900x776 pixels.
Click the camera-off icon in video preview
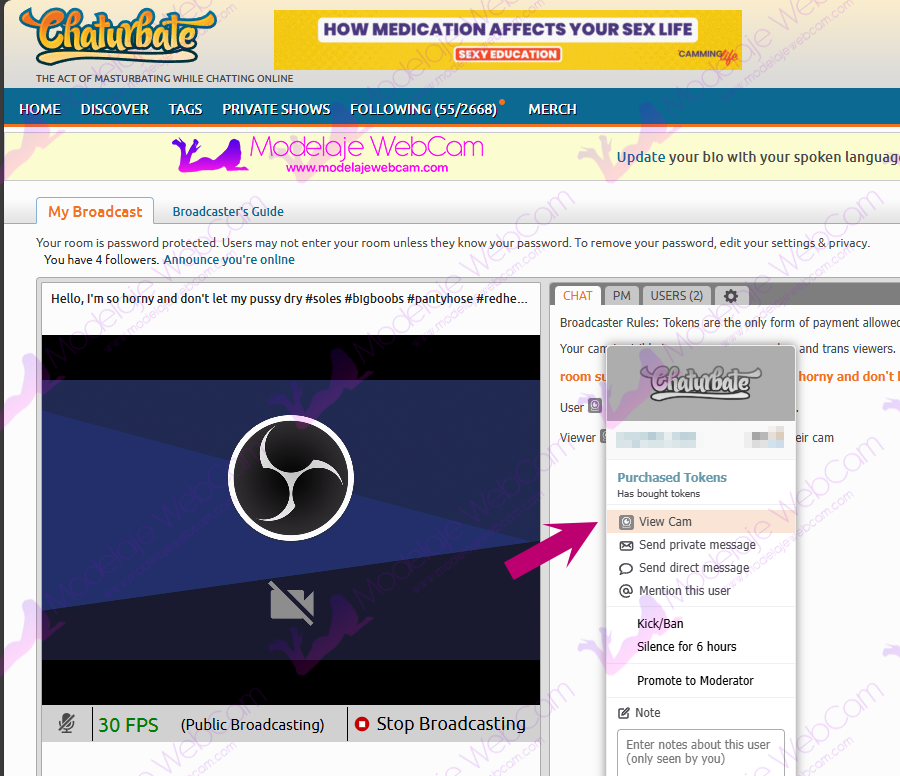pyautogui.click(x=291, y=603)
